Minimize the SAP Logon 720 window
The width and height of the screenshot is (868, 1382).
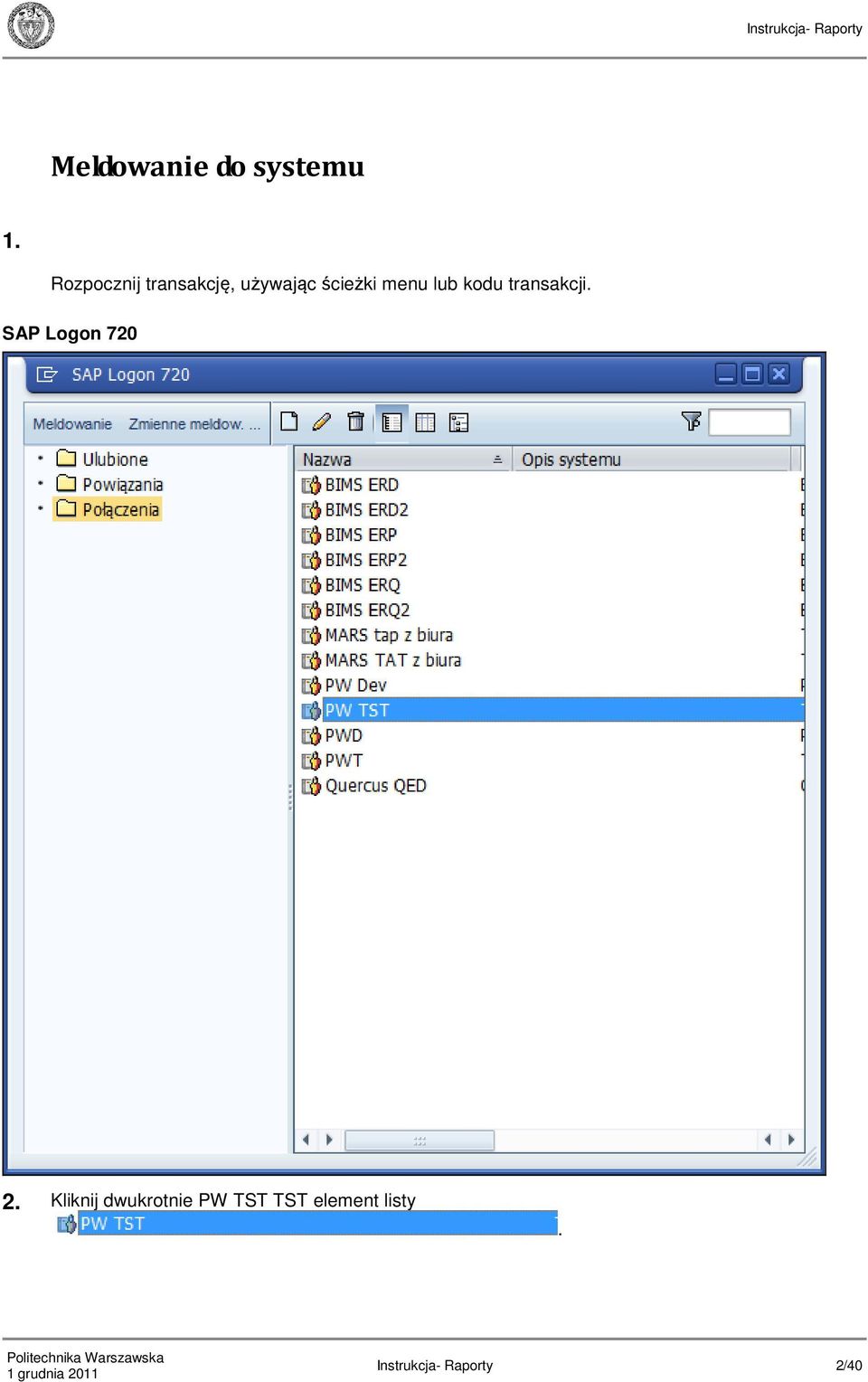click(726, 374)
